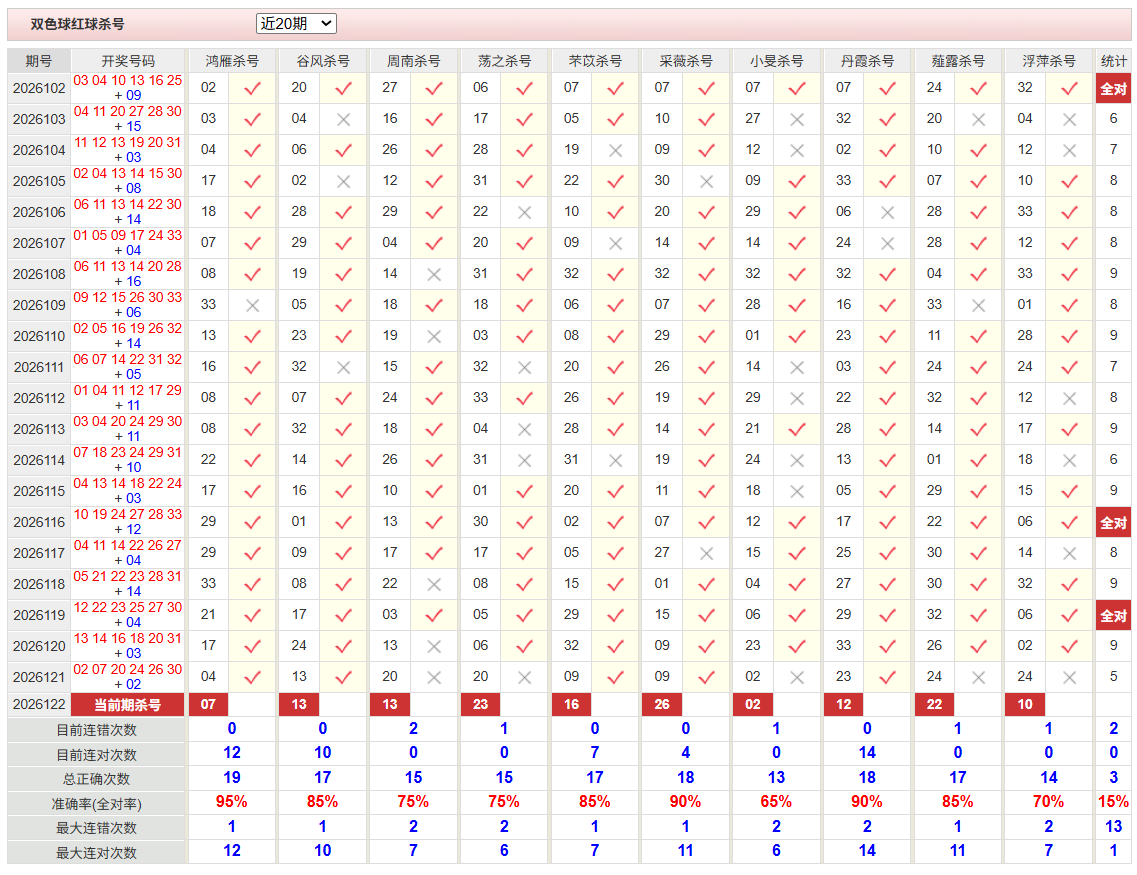Click the 总正确次数 row label
Viewport: 1137px width, 875px height.
pos(96,779)
